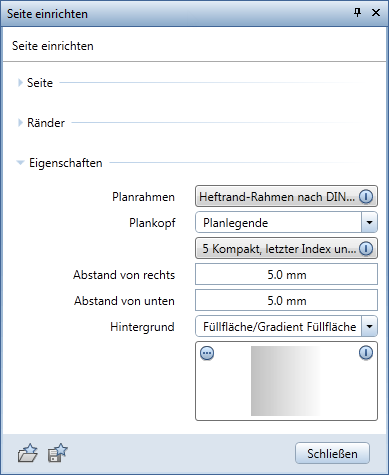Load favorites with folder star icon
Image resolution: width=389 pixels, height=475 pixels.
click(27, 453)
